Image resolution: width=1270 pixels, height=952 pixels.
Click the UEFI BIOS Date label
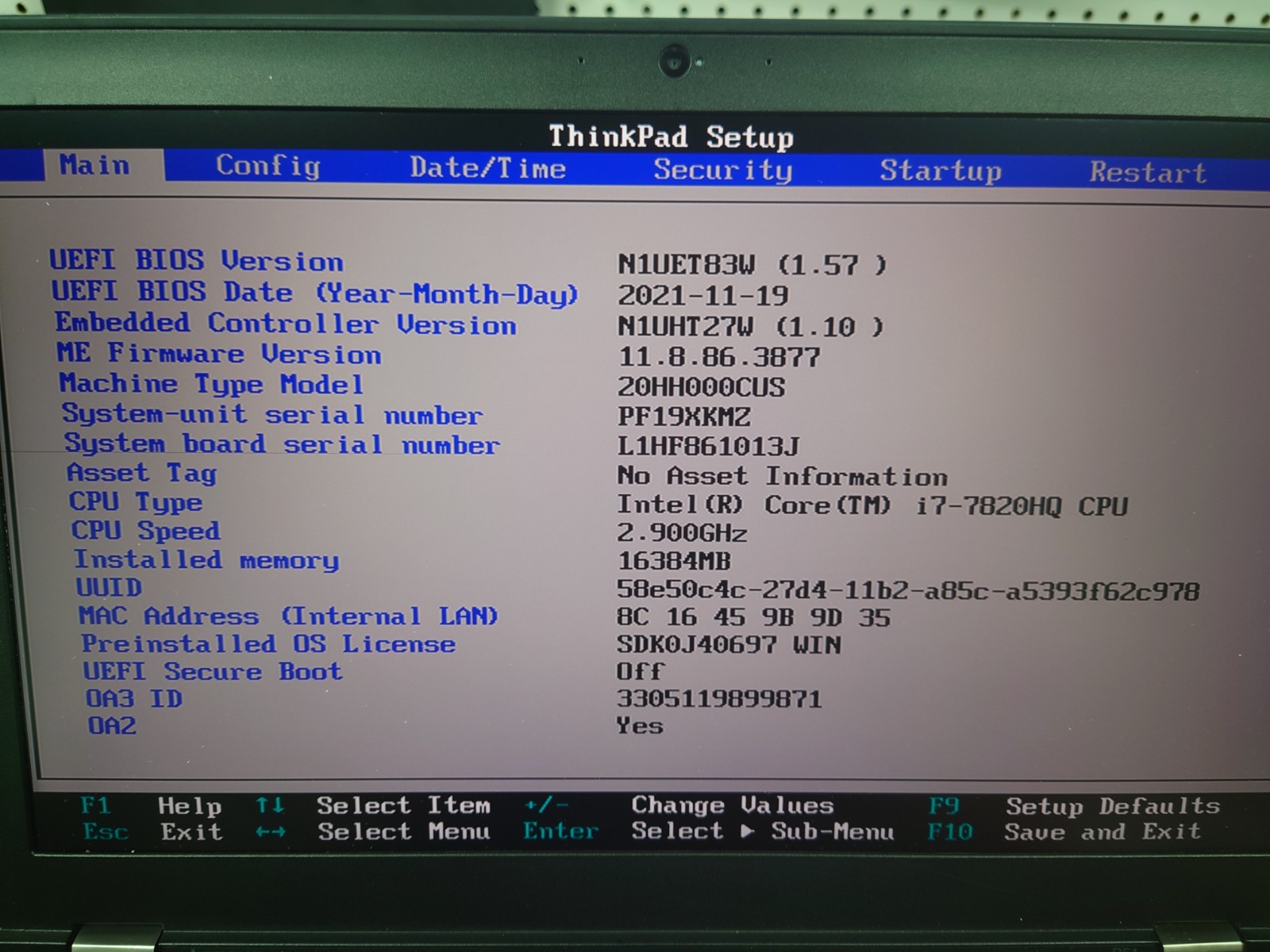tap(315, 293)
